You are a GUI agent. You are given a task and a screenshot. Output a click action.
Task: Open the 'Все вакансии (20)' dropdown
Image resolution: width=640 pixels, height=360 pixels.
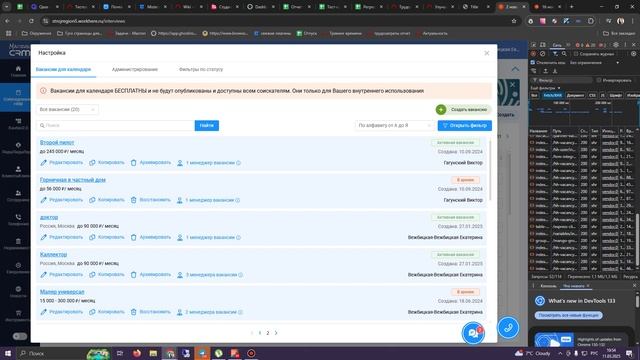tap(67, 109)
